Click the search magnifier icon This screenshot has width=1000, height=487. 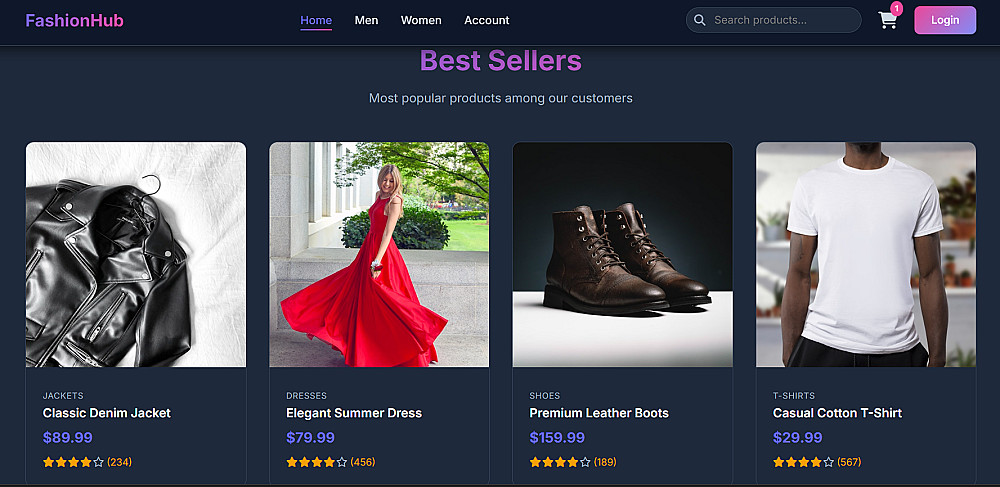700,20
